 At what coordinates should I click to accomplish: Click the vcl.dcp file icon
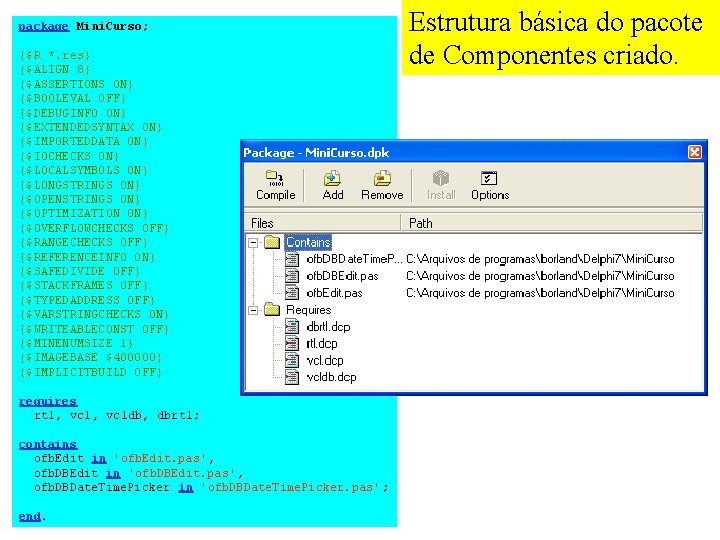[x=292, y=360]
